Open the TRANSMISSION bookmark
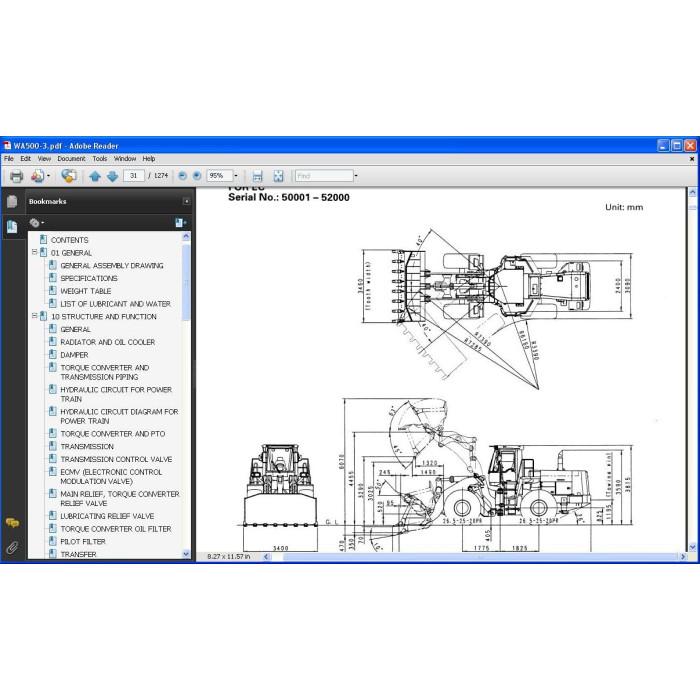This screenshot has width=700, height=700. (x=87, y=446)
